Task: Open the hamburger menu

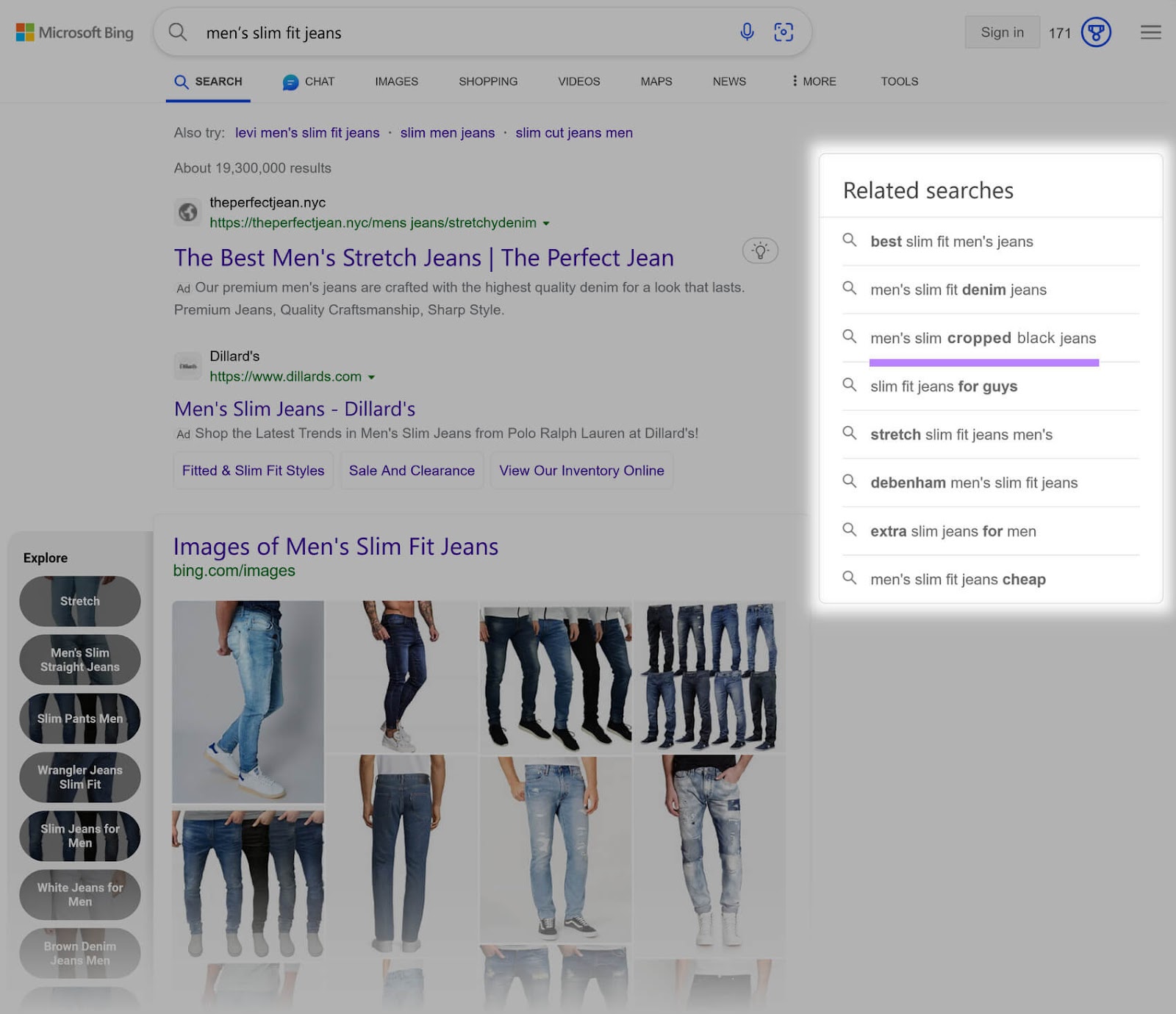Action: 1150,32
